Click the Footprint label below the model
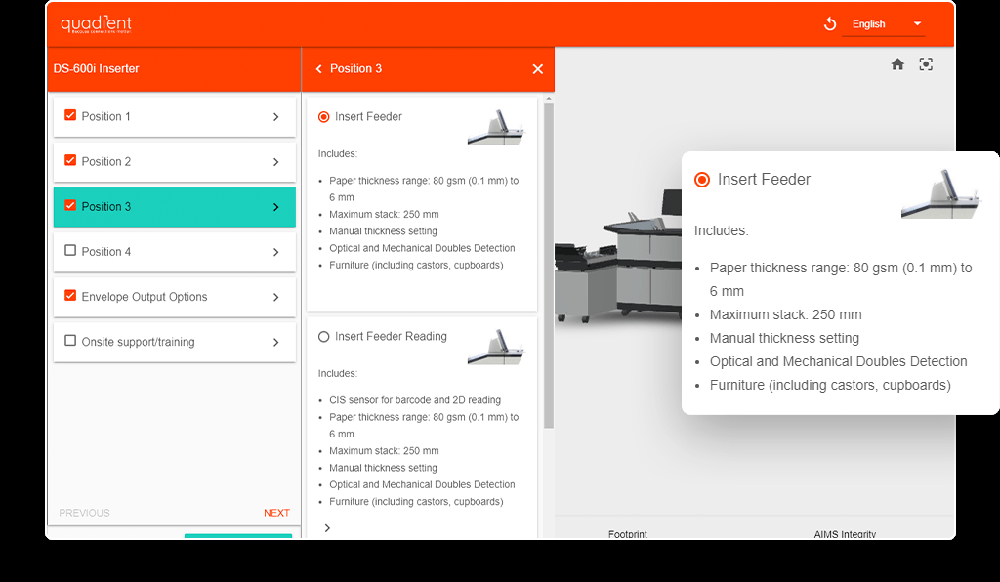This screenshot has height=582, width=1000. click(628, 534)
